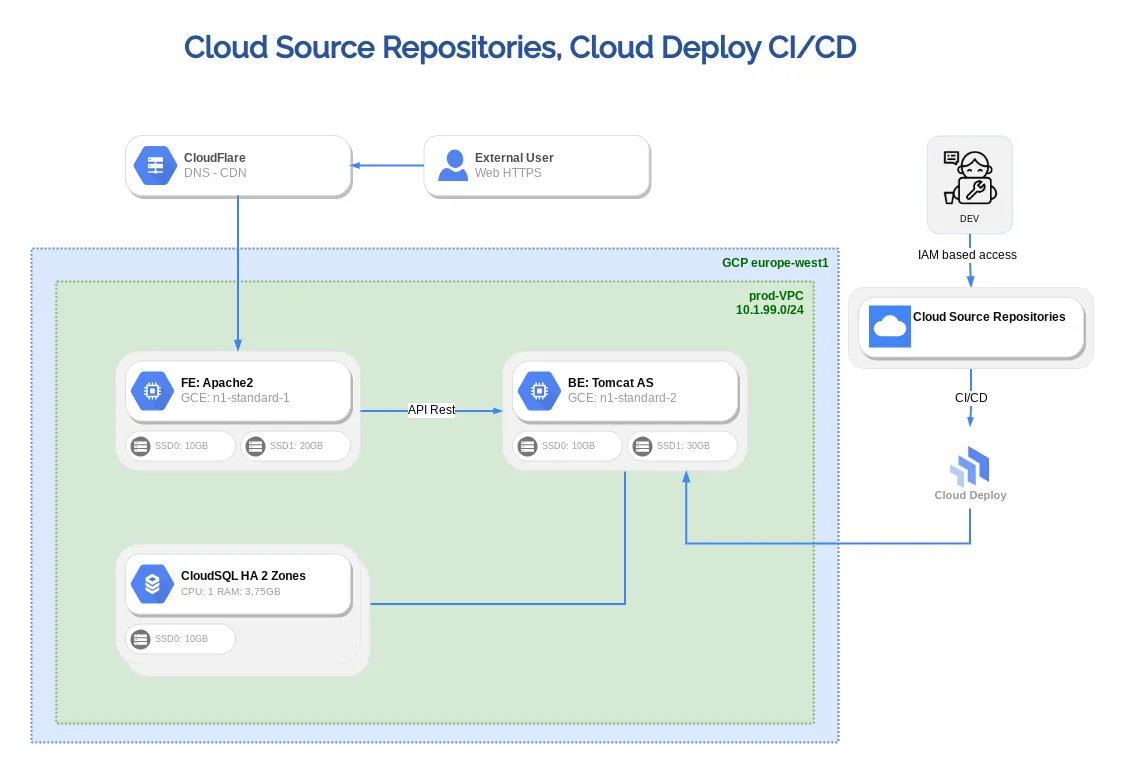
Task: Click the Cloud Deploy logo icon
Action: (x=970, y=466)
